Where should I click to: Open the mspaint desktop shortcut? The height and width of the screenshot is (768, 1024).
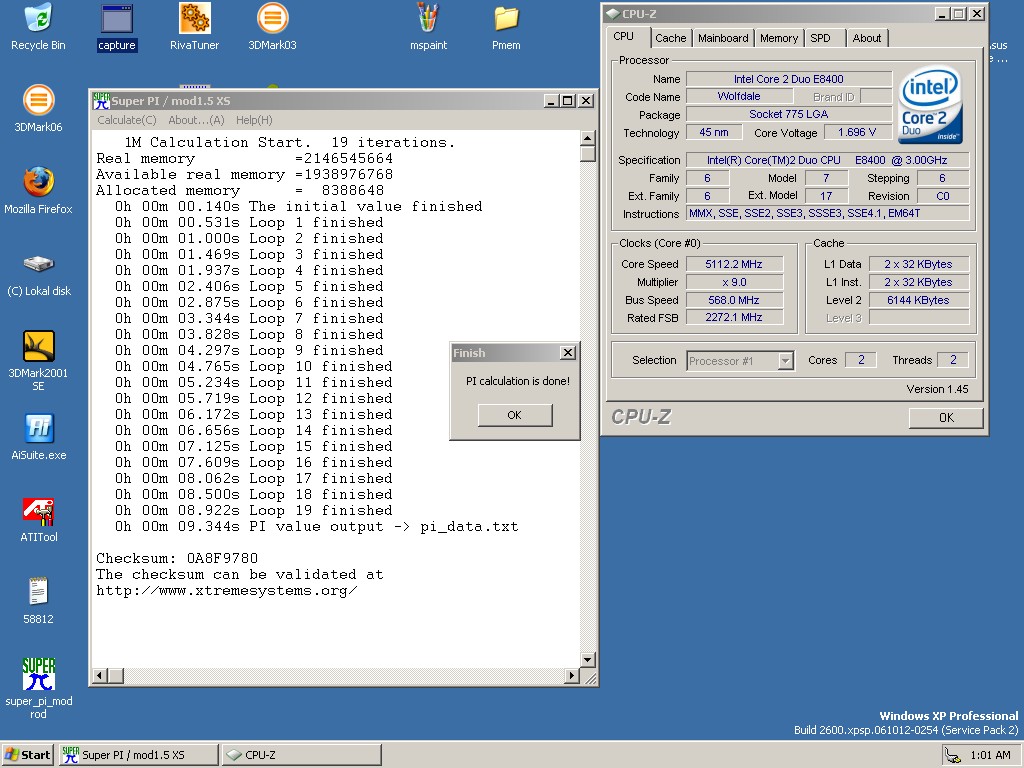tap(428, 26)
